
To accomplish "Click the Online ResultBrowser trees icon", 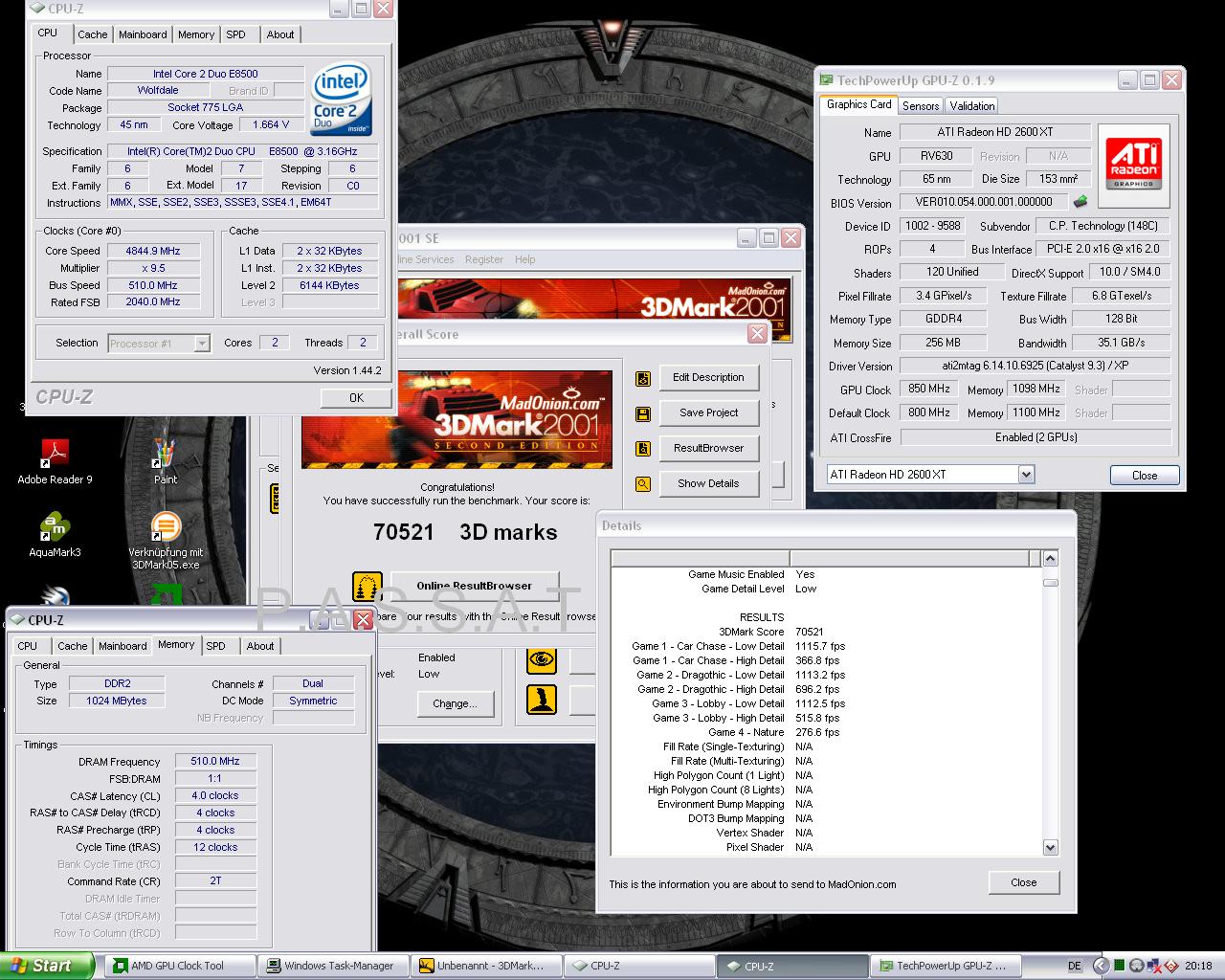I will (367, 587).
